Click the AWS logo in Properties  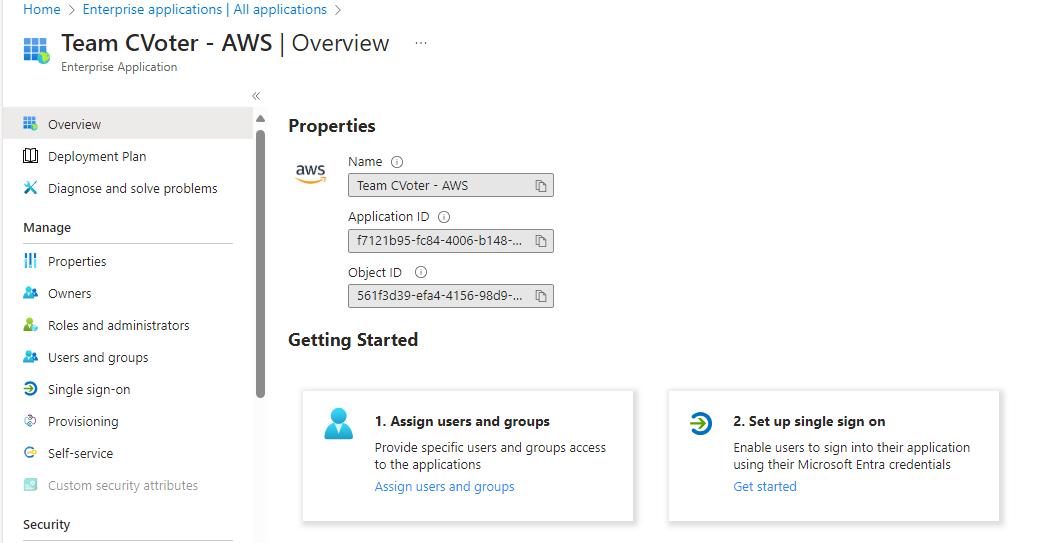(x=311, y=173)
